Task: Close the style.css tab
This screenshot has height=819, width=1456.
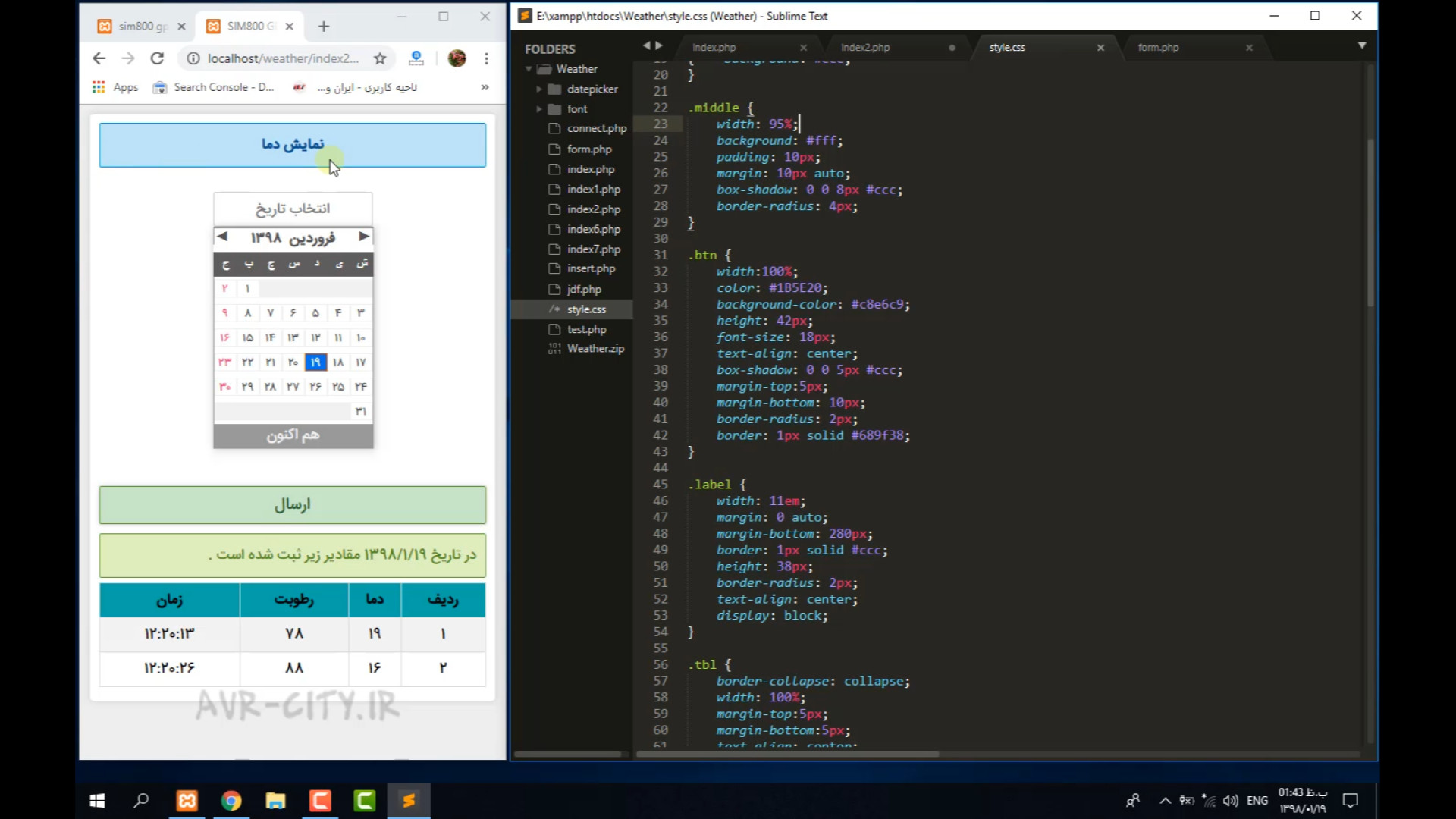Action: 1100,48
